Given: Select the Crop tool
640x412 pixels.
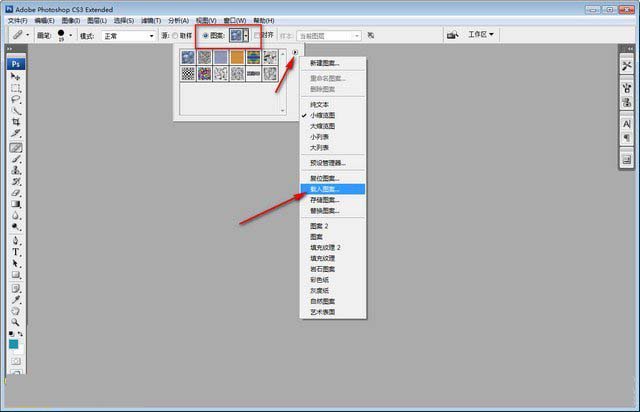Looking at the screenshot, I should click(16, 122).
